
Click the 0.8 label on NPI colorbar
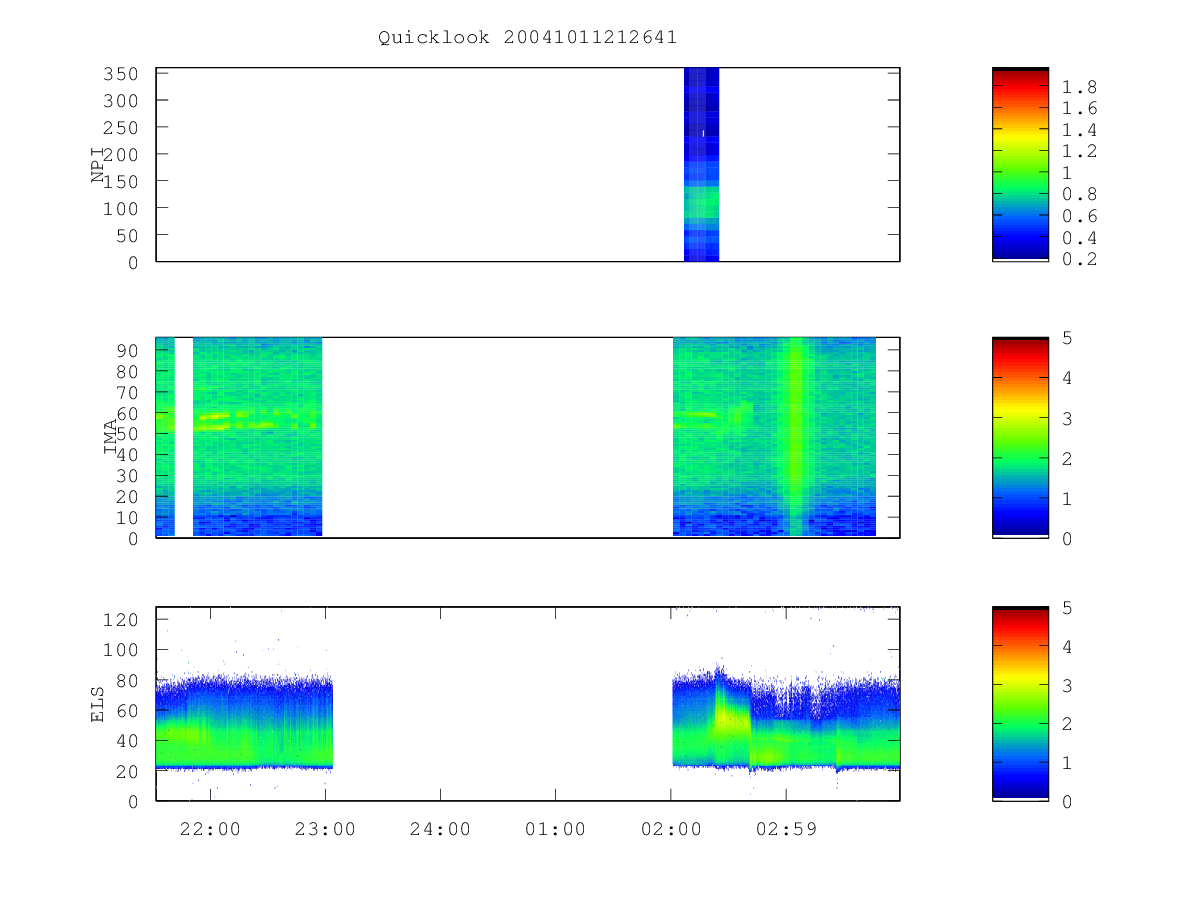coord(1079,195)
